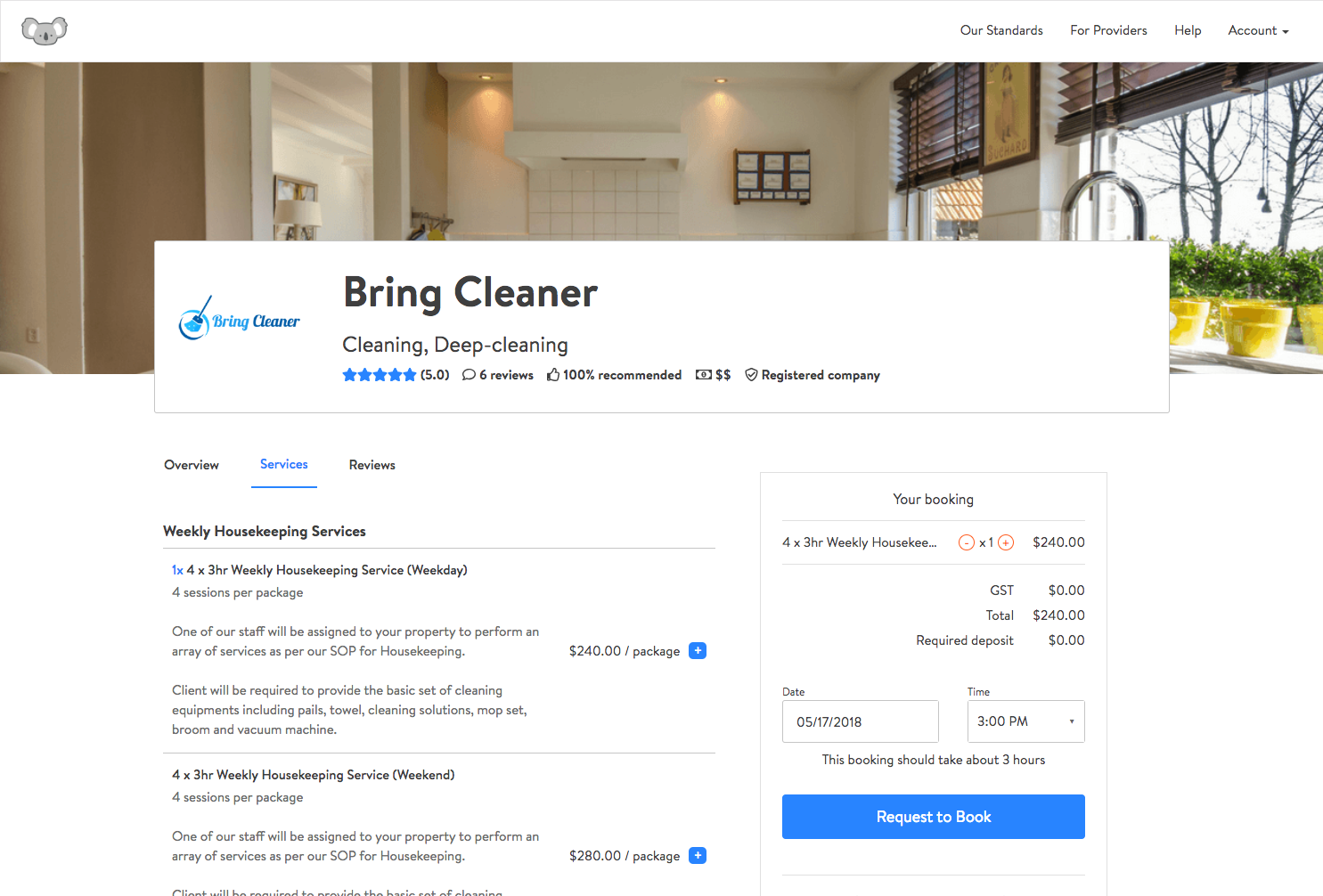Click the $240.00 / package price
Viewport: 1323px width, 896px height.
(625, 651)
